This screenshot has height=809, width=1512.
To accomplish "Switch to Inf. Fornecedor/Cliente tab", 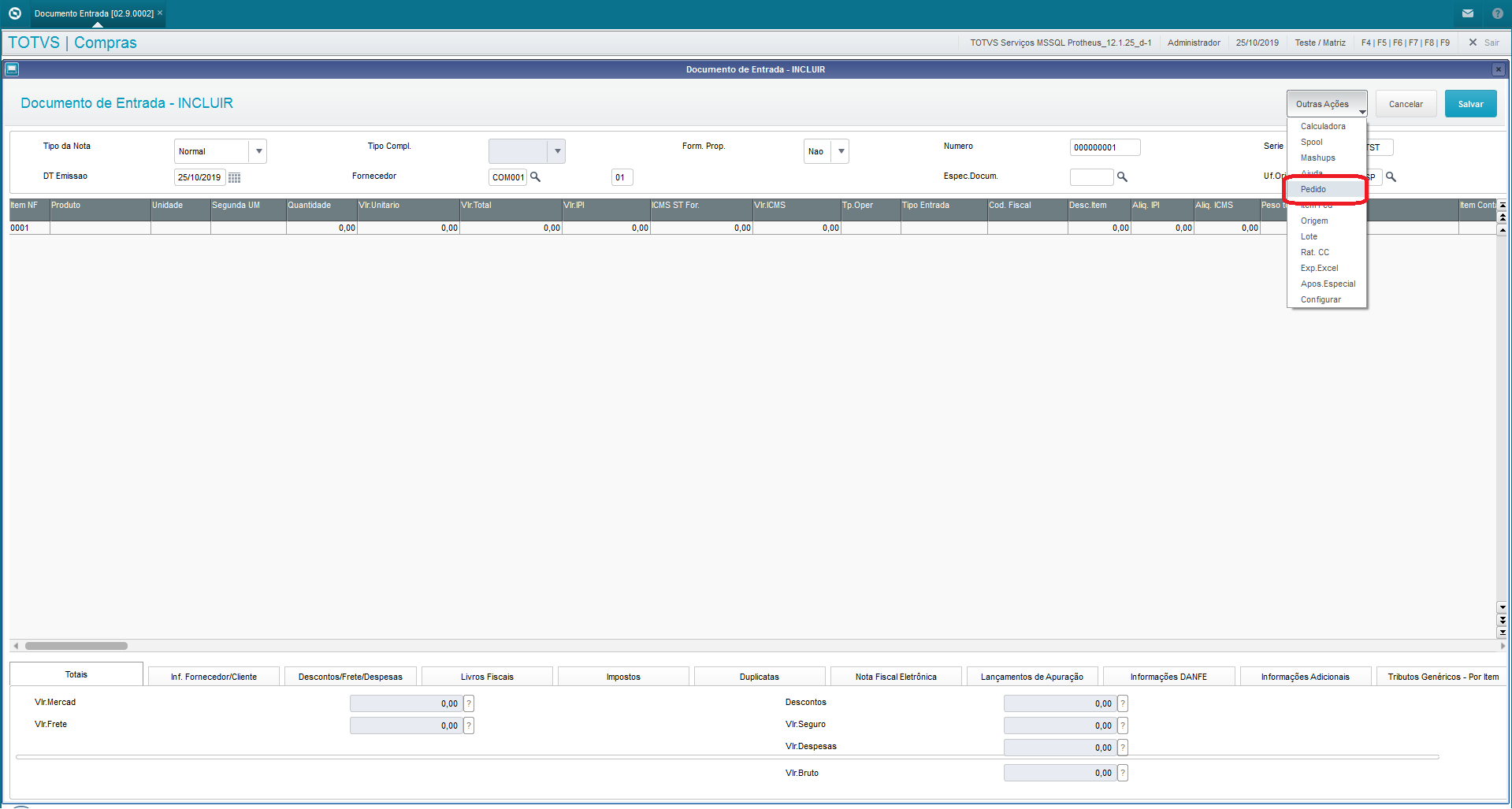I will click(x=214, y=677).
